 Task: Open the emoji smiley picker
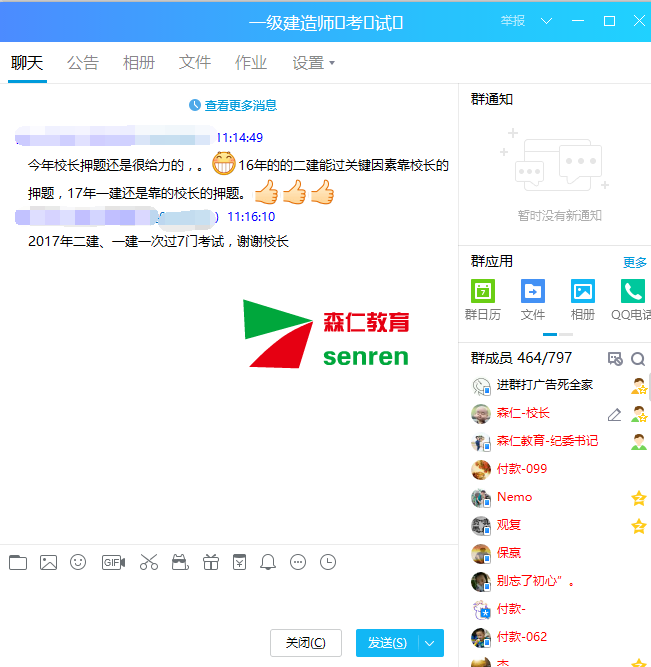(78, 562)
